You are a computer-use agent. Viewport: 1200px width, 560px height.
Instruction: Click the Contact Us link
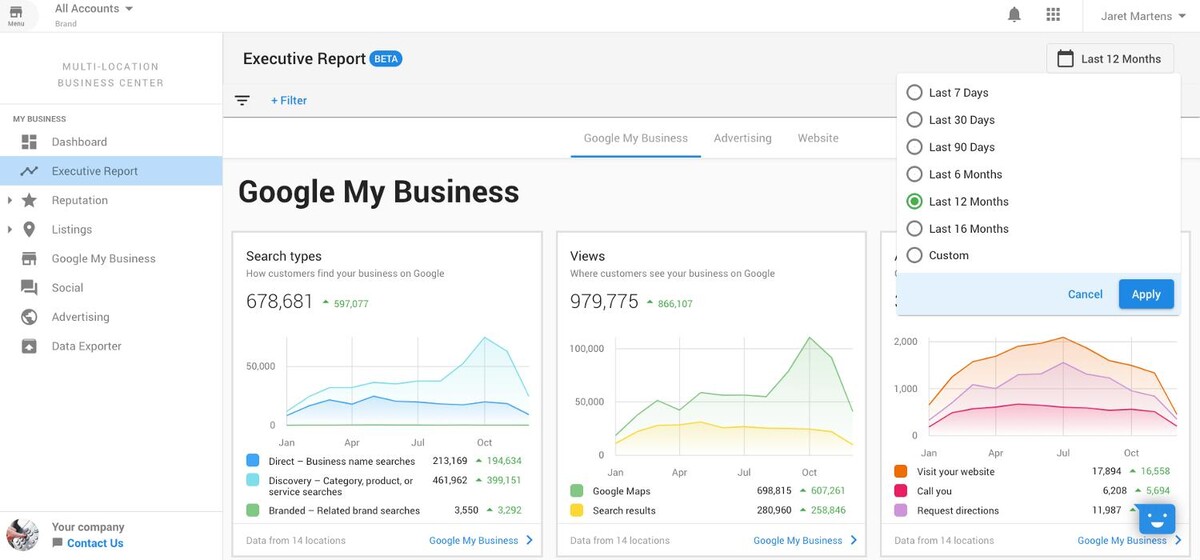pos(95,543)
